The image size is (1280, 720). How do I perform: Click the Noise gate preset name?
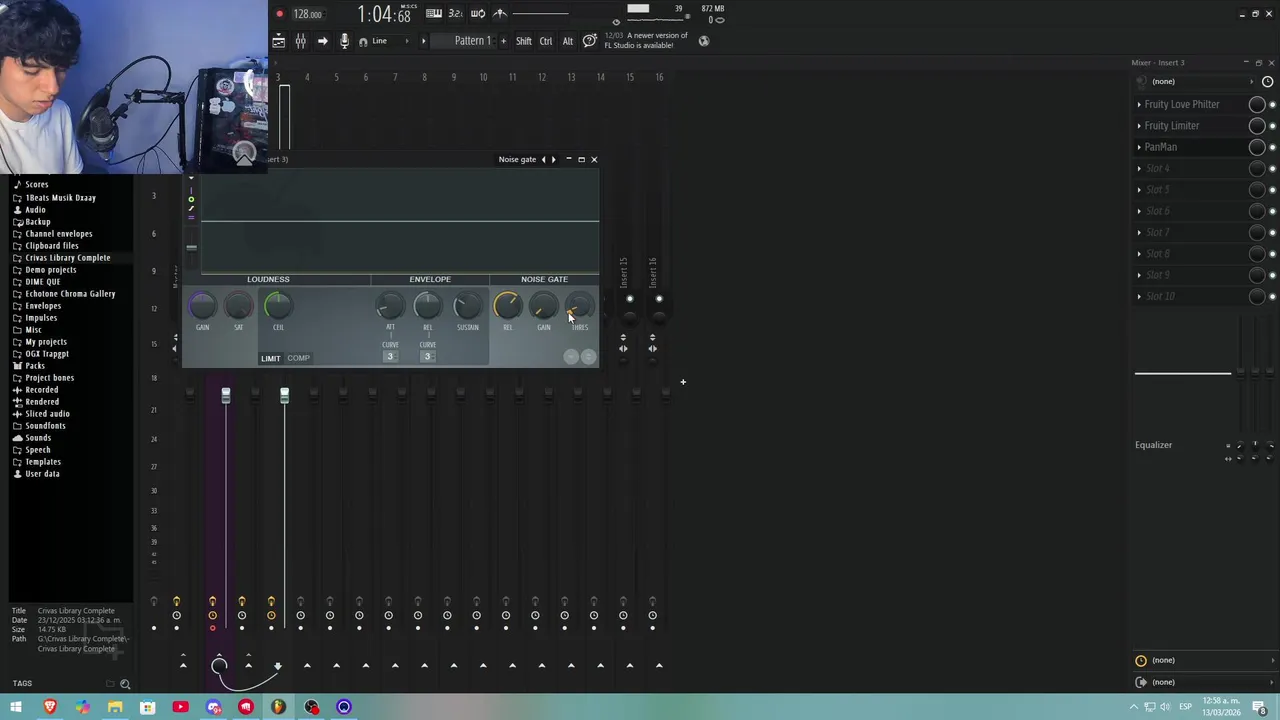pyautogui.click(x=517, y=159)
